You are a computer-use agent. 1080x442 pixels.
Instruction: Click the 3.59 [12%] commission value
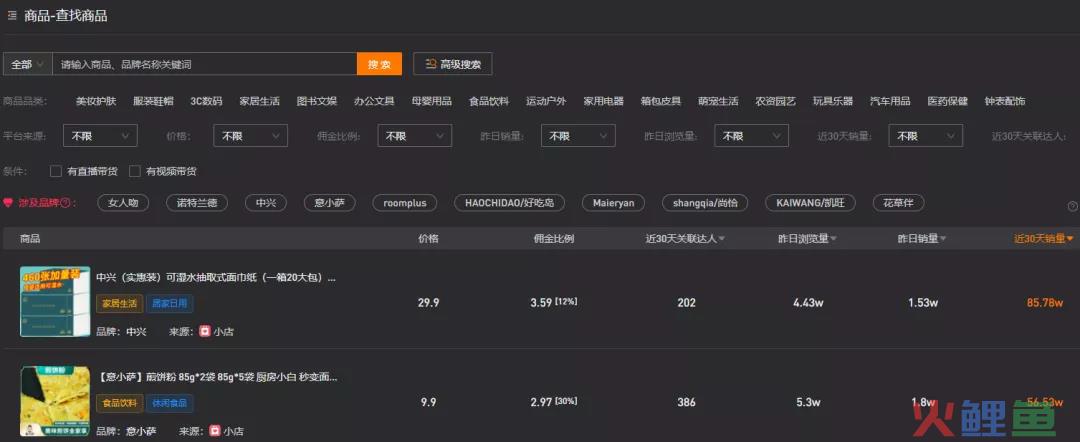click(554, 302)
